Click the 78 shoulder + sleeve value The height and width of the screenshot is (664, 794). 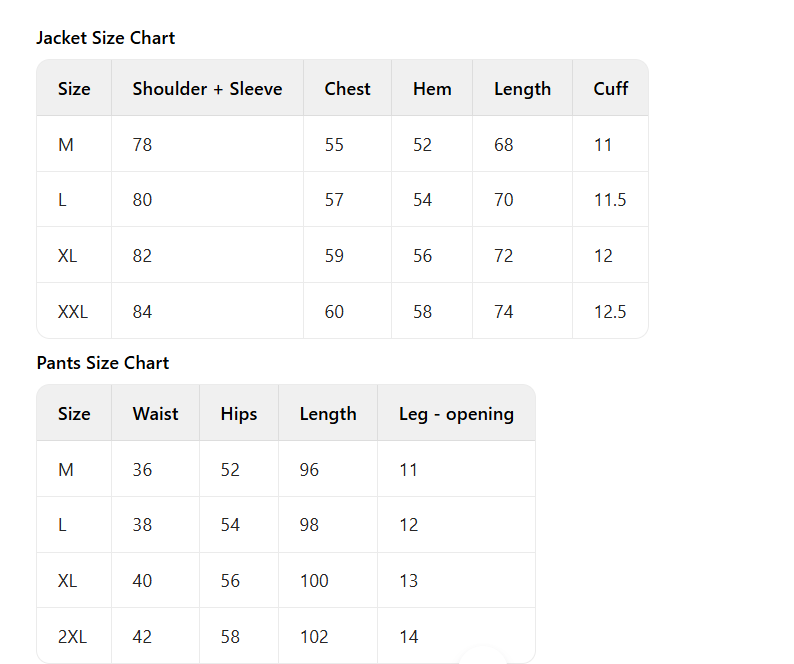(143, 145)
